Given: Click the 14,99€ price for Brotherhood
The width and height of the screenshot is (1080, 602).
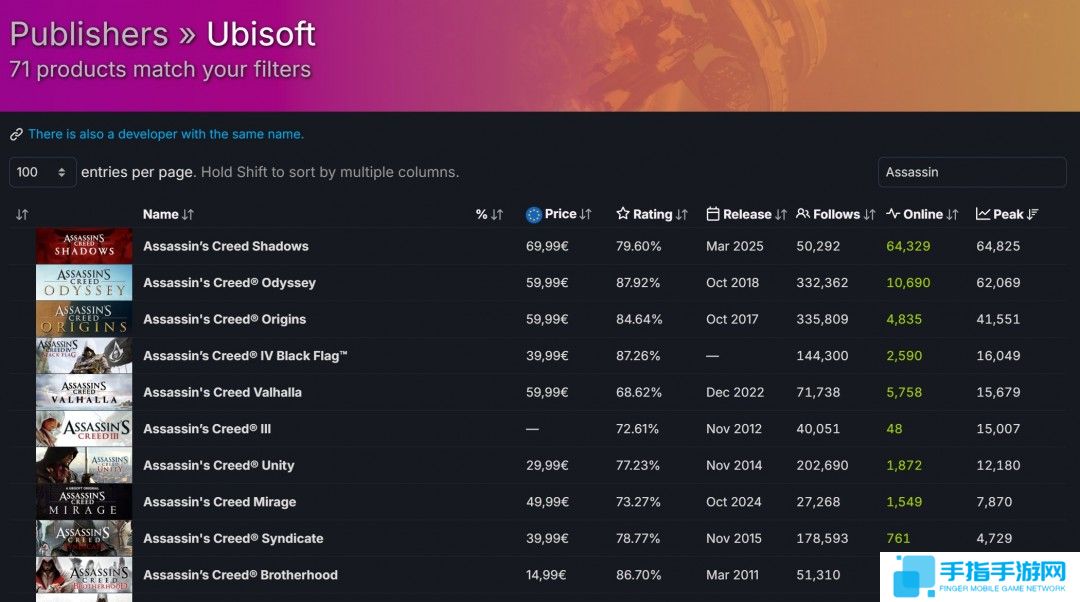Looking at the screenshot, I should pyautogui.click(x=546, y=574).
